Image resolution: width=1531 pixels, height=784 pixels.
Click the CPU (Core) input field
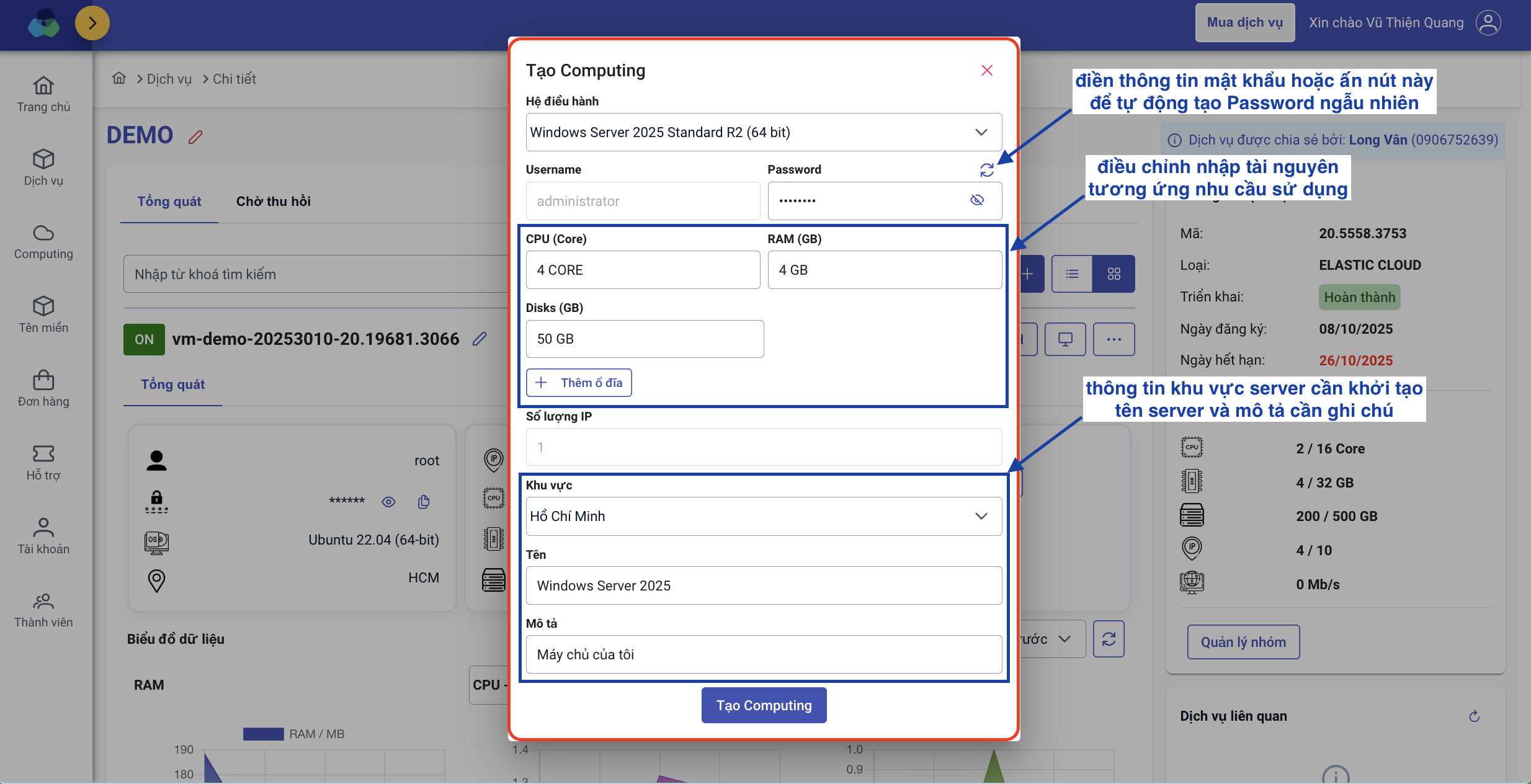[643, 270]
